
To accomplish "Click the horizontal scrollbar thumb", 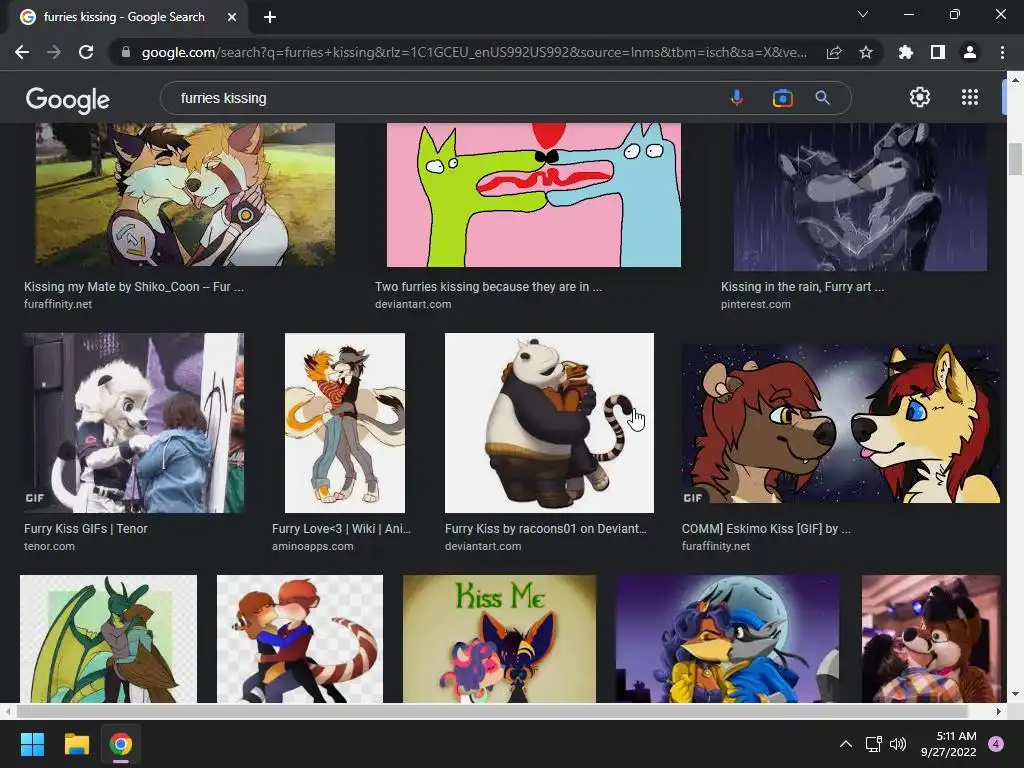I will pos(491,711).
